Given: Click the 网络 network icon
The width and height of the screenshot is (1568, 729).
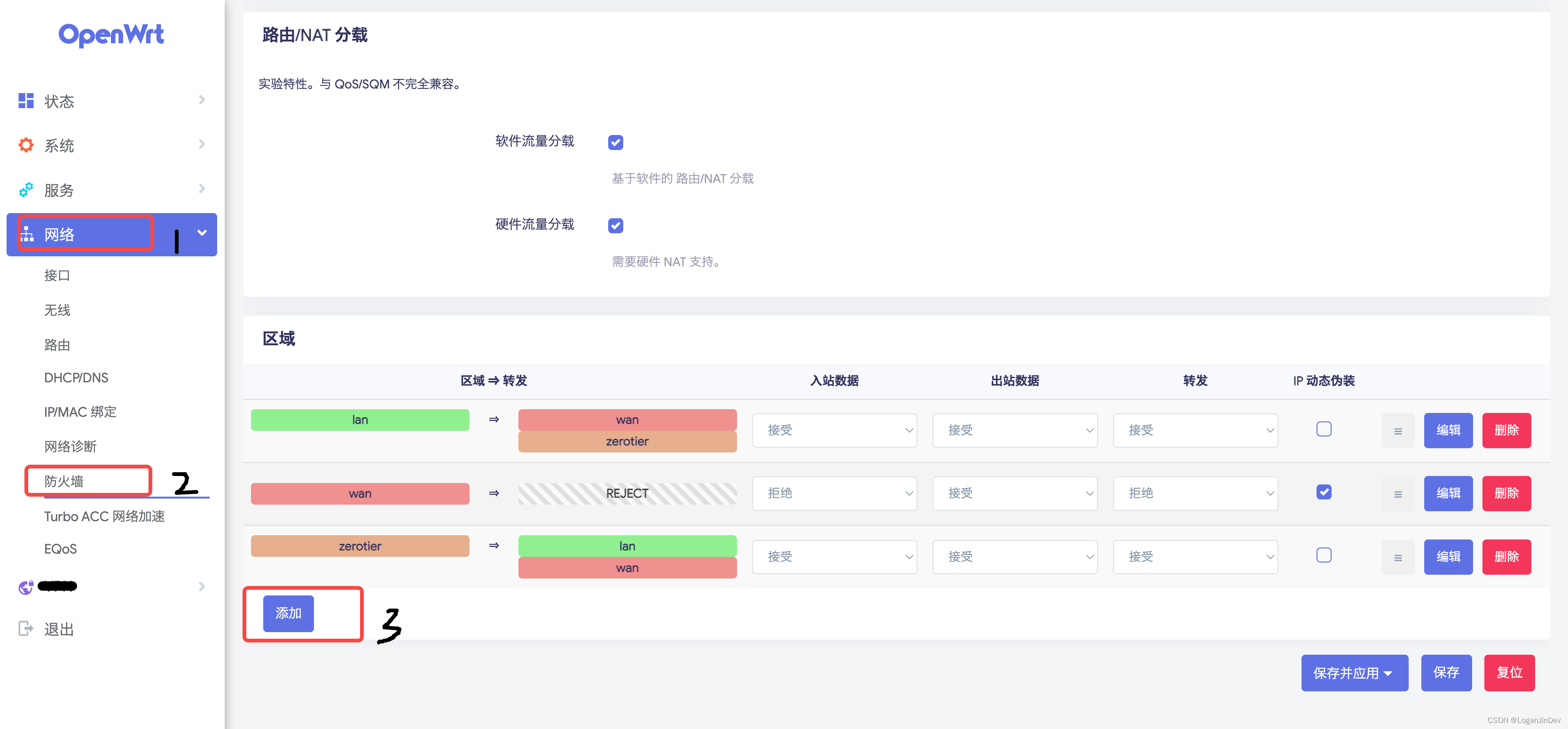Looking at the screenshot, I should [x=27, y=235].
